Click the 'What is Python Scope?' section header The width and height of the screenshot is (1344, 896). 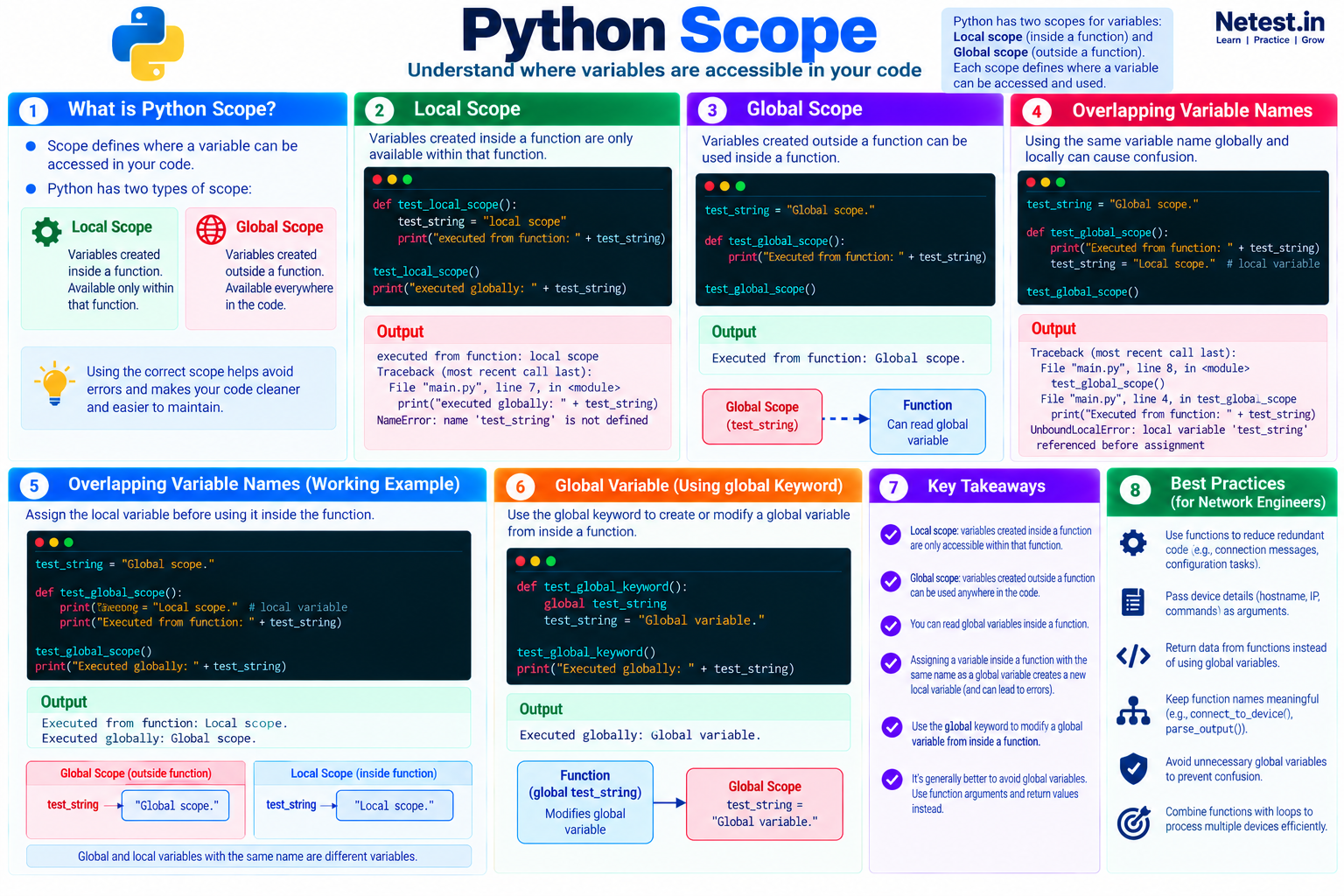pos(178,109)
